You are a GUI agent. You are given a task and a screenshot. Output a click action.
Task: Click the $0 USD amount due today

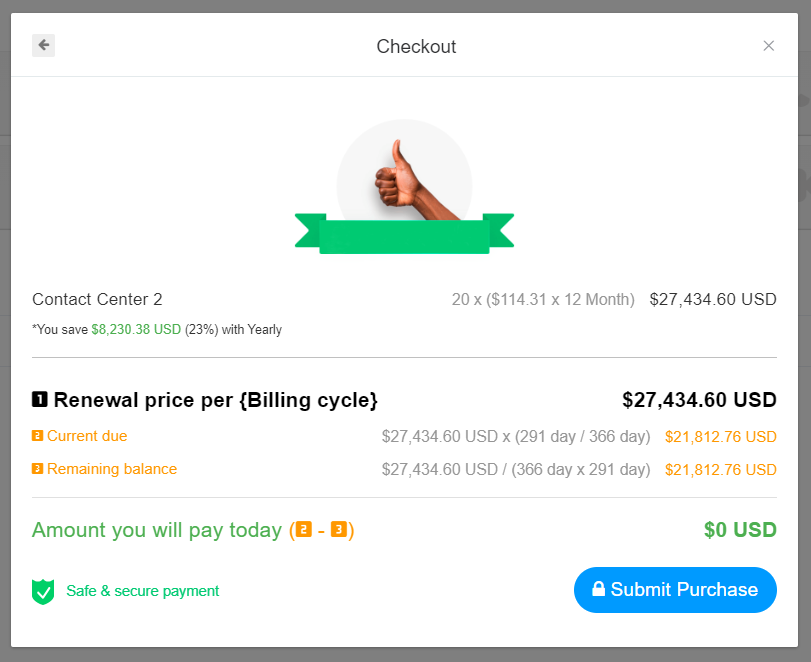pyautogui.click(x=740, y=530)
